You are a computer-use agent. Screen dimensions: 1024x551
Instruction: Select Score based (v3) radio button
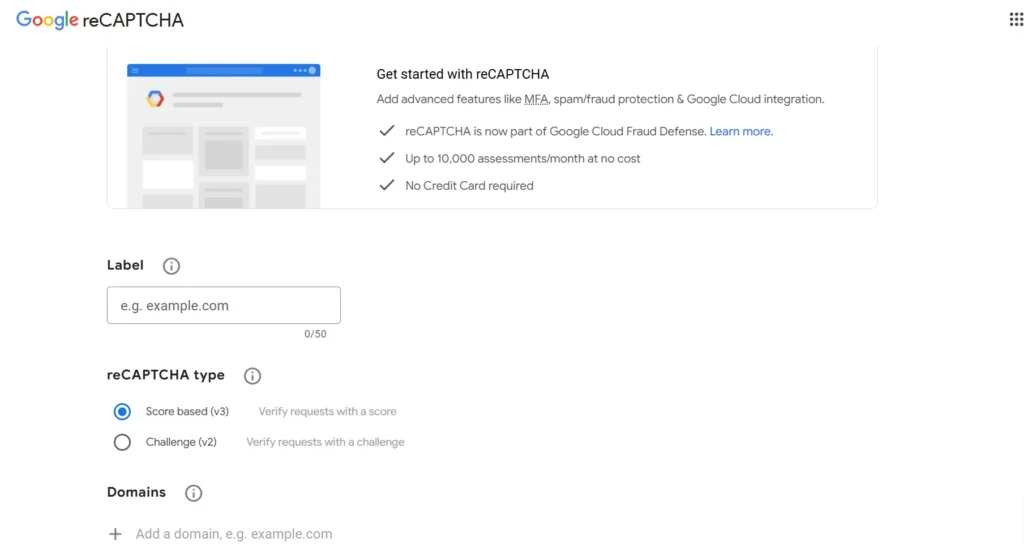[122, 411]
